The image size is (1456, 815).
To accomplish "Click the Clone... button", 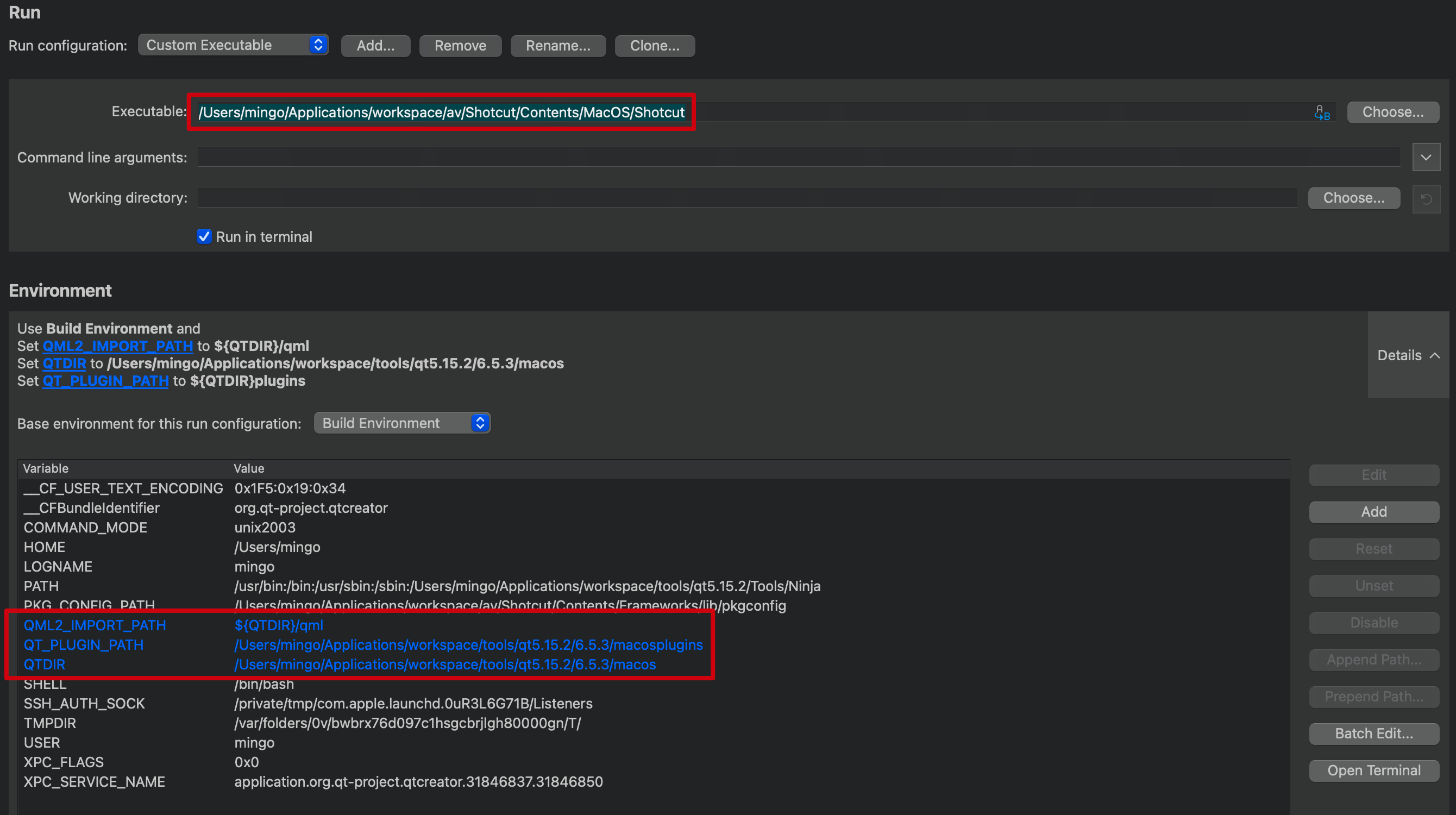I will (655, 46).
